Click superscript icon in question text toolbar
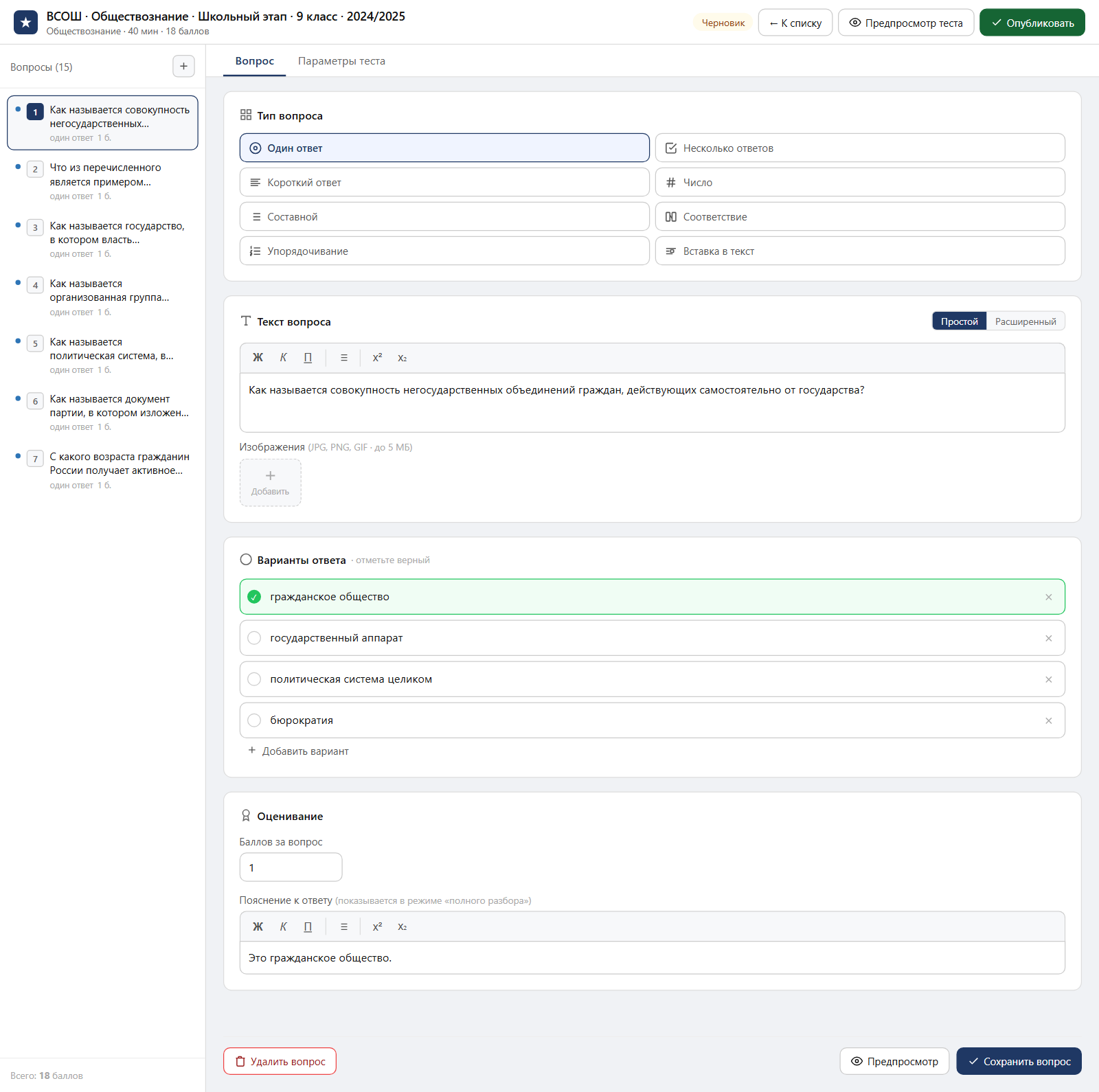This screenshot has width=1099, height=1092. tap(377, 358)
